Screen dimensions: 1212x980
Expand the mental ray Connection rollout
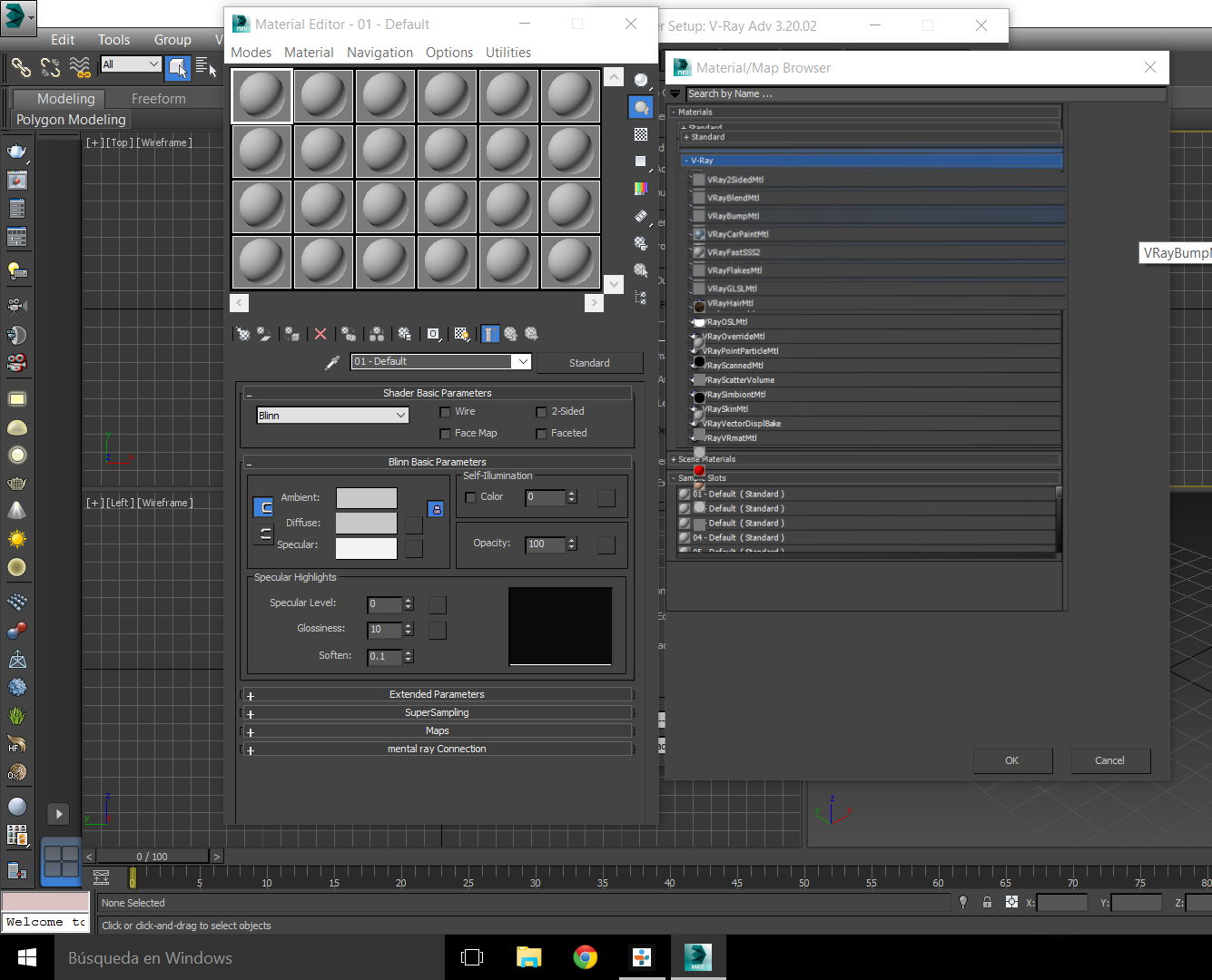click(437, 749)
